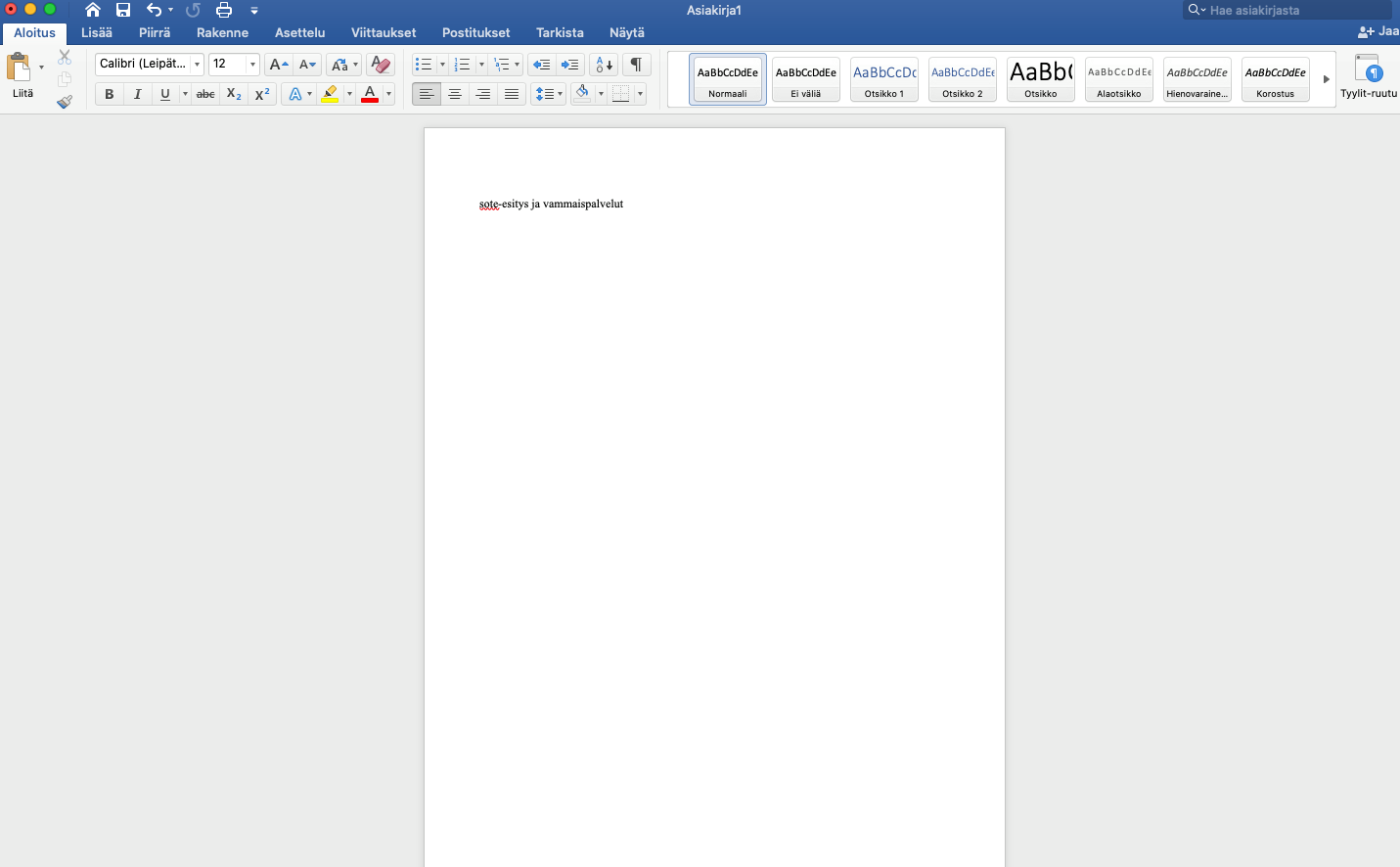Undo the last action

coord(154,10)
